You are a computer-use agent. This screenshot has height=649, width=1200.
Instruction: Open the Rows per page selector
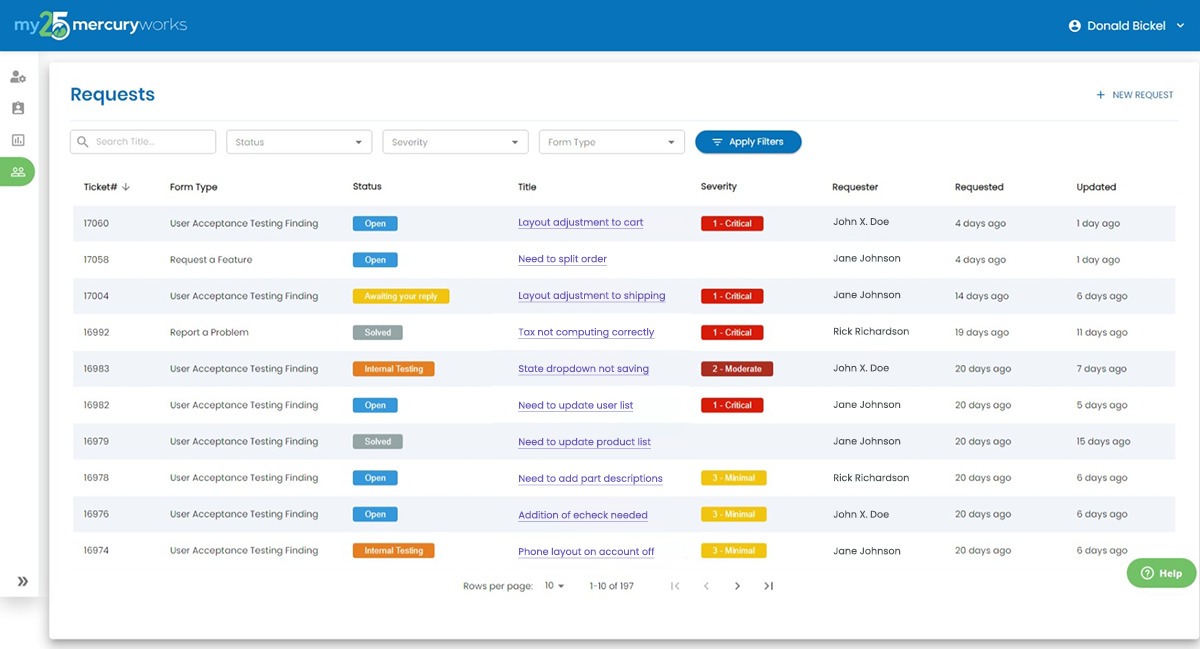point(554,585)
